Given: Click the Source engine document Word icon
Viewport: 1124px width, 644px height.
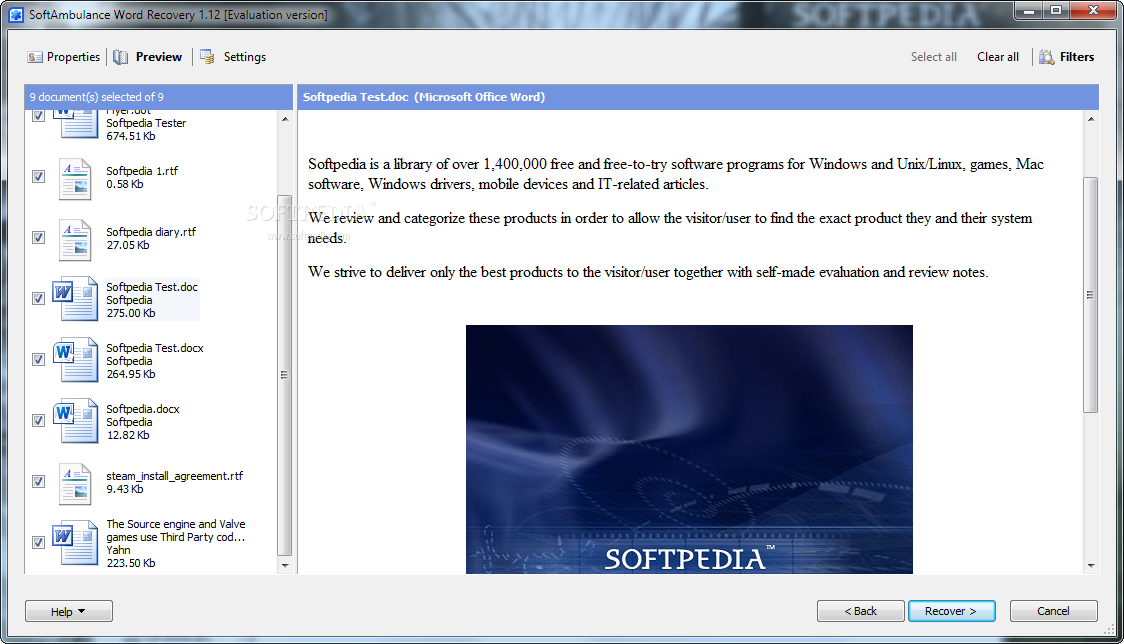Looking at the screenshot, I should click(75, 542).
